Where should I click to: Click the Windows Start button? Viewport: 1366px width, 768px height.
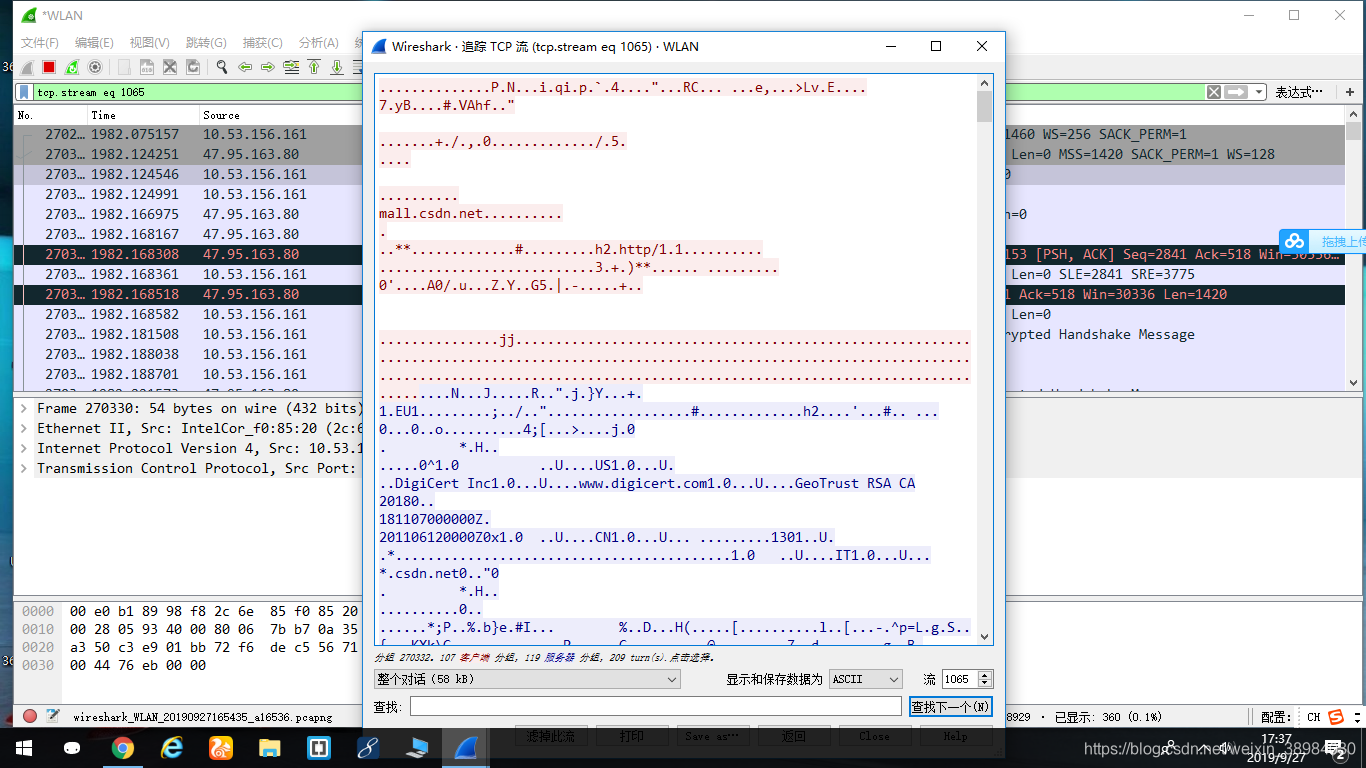(x=24, y=747)
